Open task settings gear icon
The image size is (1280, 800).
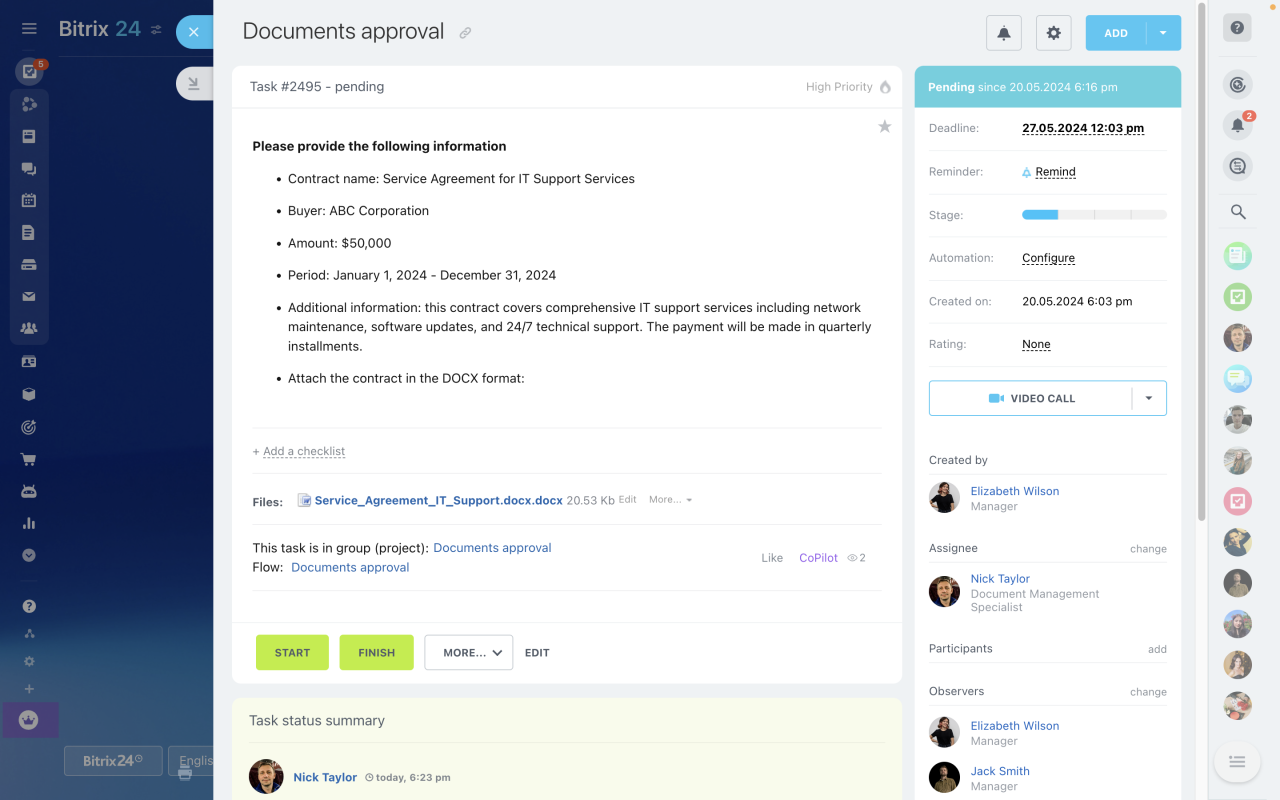[1053, 33]
